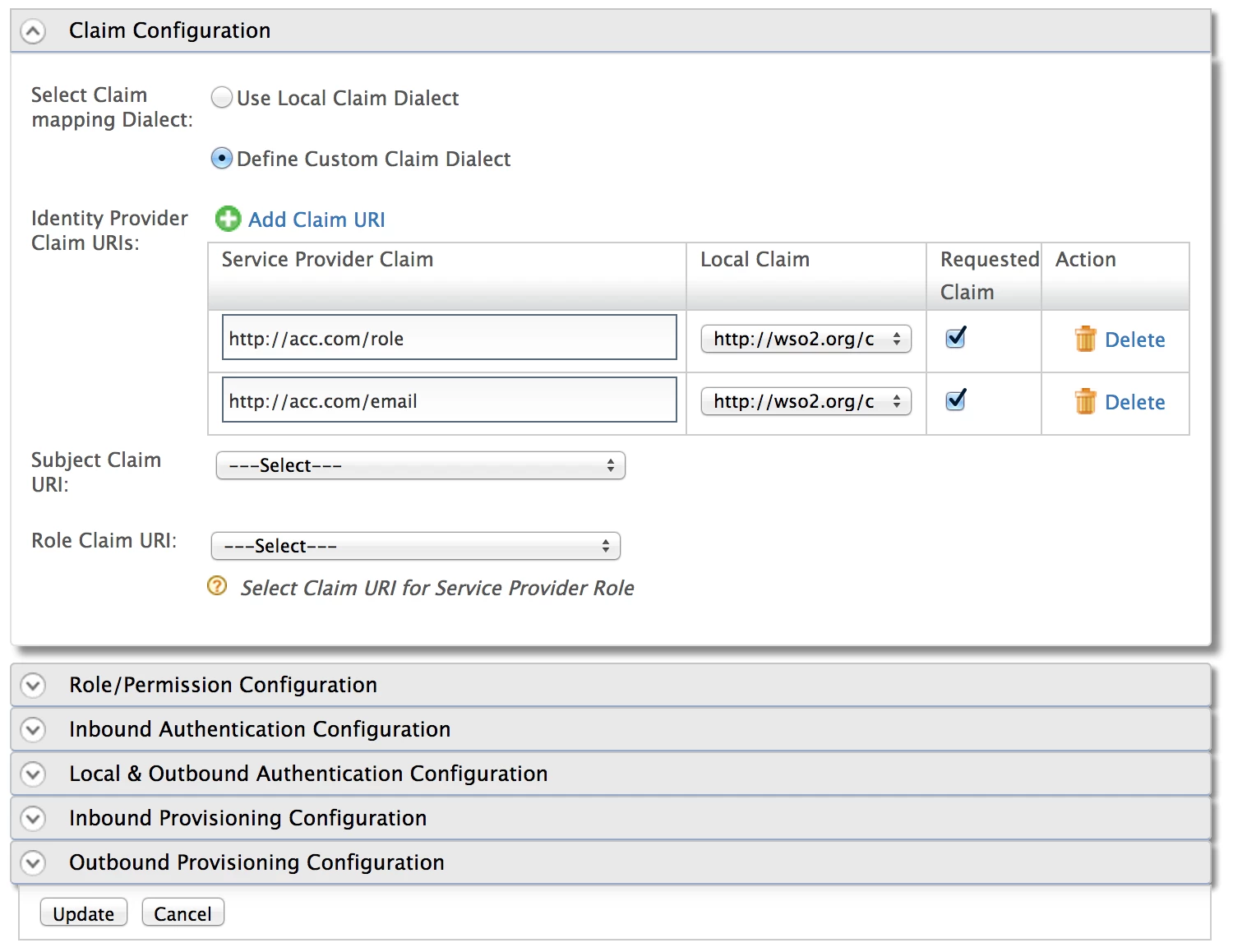Click the Cancel button
The width and height of the screenshot is (1233, 952).
point(182,913)
